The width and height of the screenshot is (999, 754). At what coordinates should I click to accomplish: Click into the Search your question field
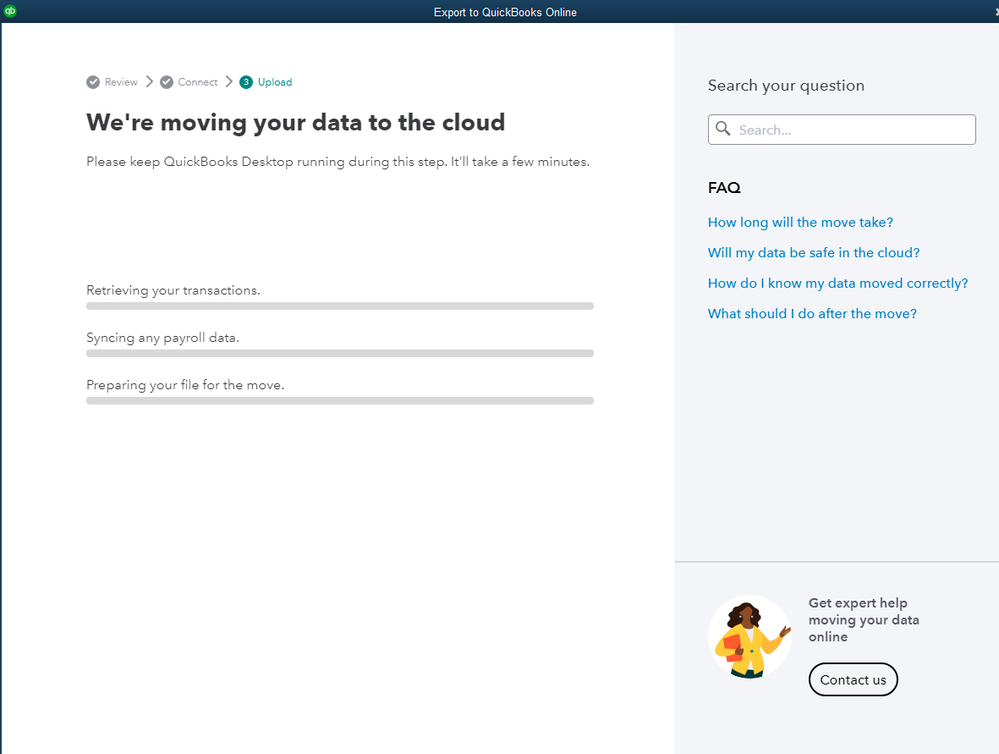pos(853,130)
